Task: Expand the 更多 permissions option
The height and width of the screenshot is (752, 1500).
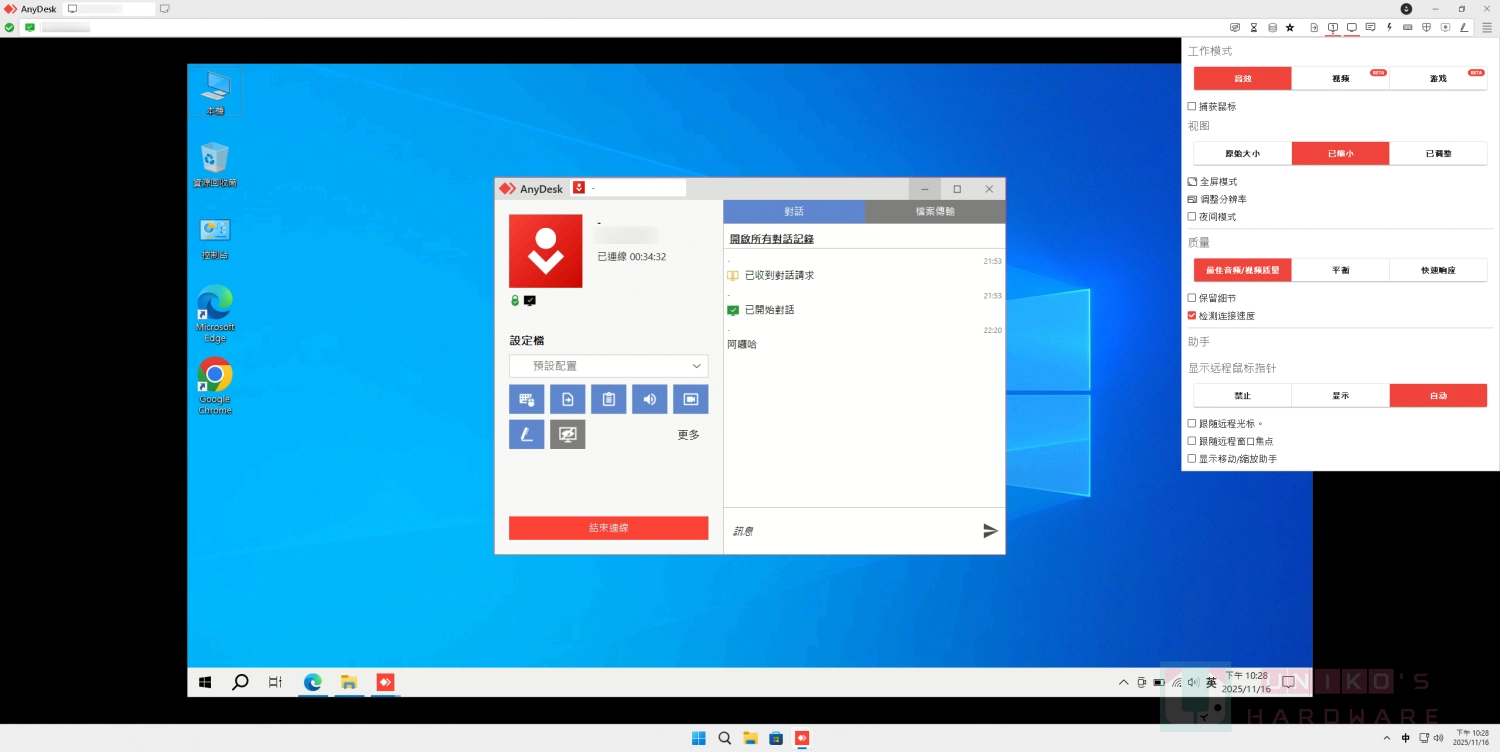Action: point(688,435)
